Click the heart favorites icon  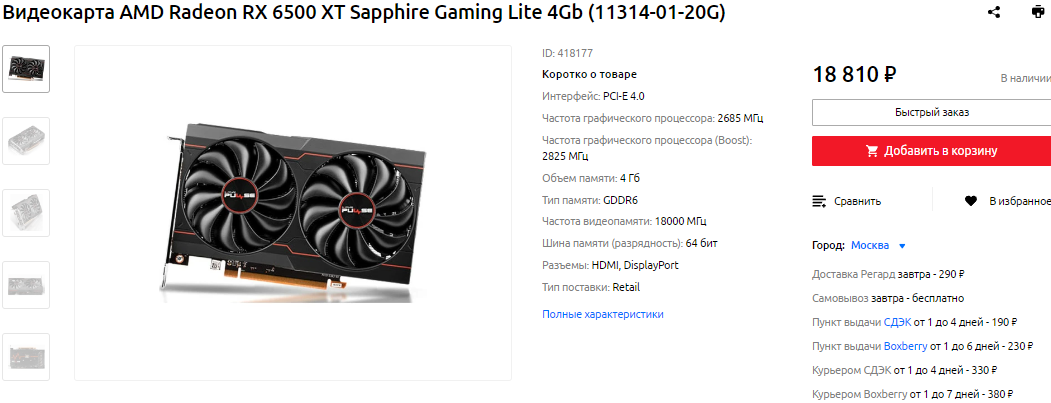tap(971, 200)
